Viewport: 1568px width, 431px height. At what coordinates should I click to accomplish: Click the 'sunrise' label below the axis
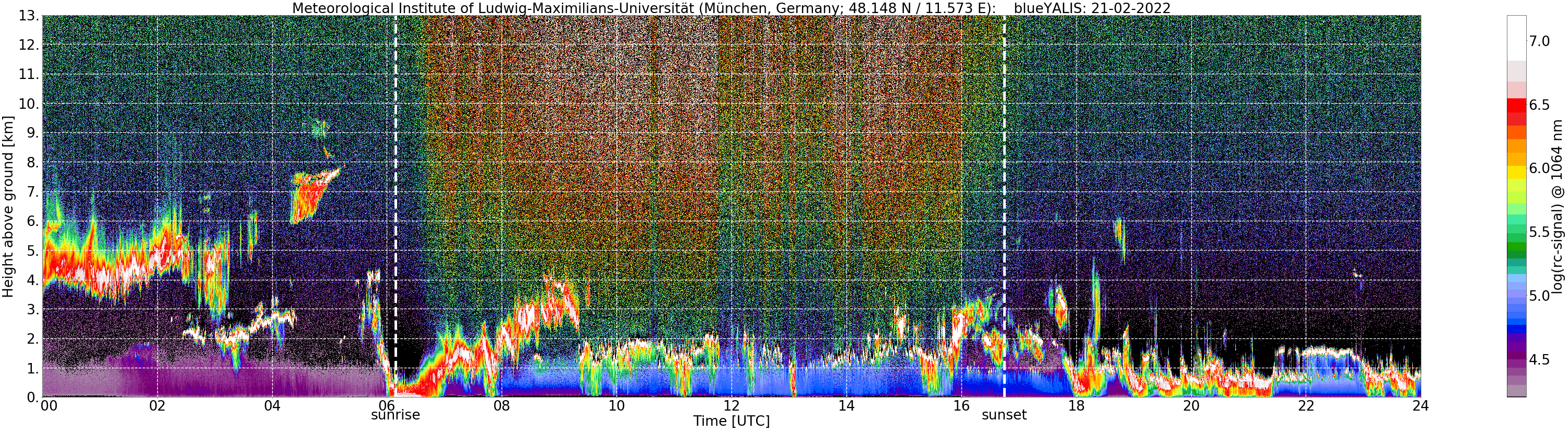396,415
